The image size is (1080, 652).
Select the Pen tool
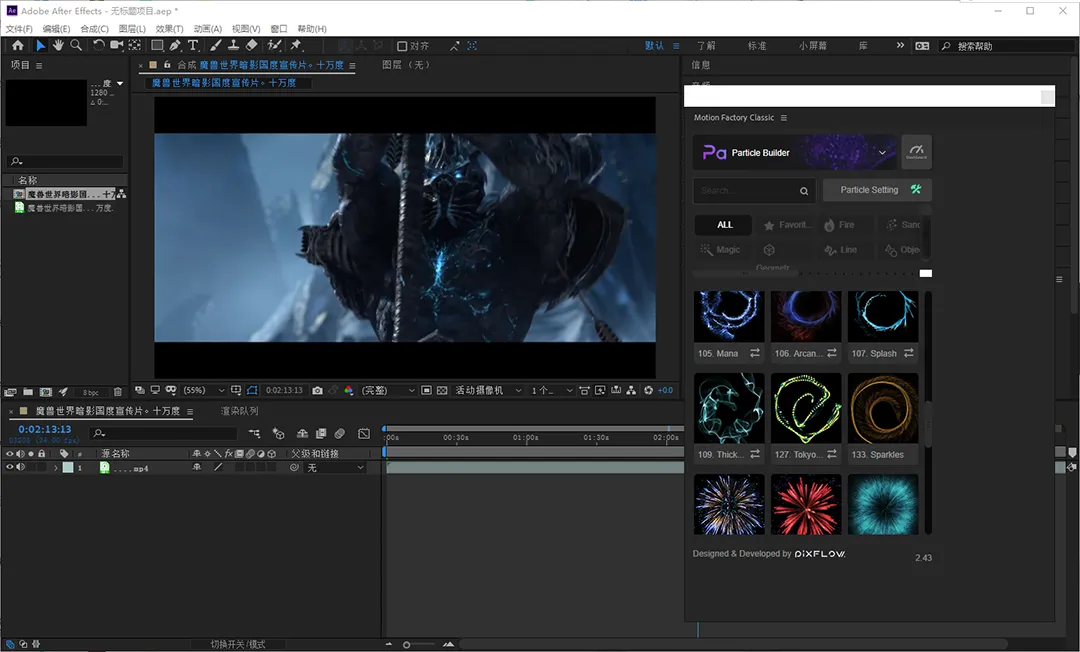[x=175, y=46]
